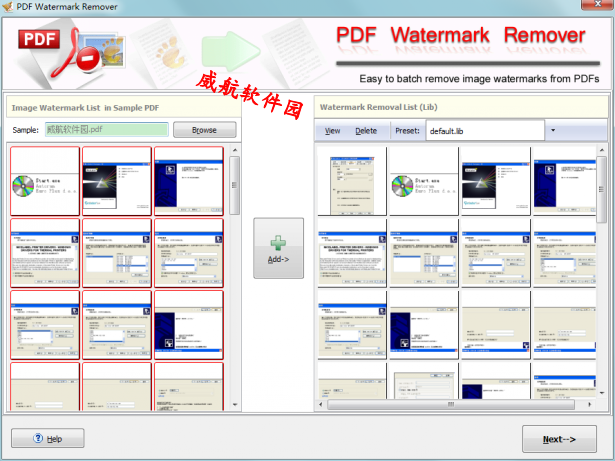Select the bottom-row right thumbnail in sample list

point(189,387)
